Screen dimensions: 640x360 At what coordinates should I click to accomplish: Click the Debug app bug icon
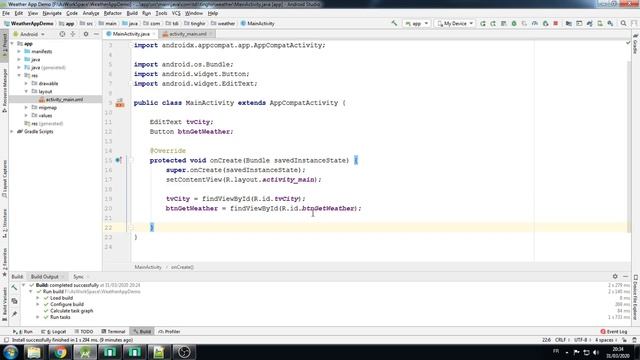pyautogui.click(x=514, y=24)
